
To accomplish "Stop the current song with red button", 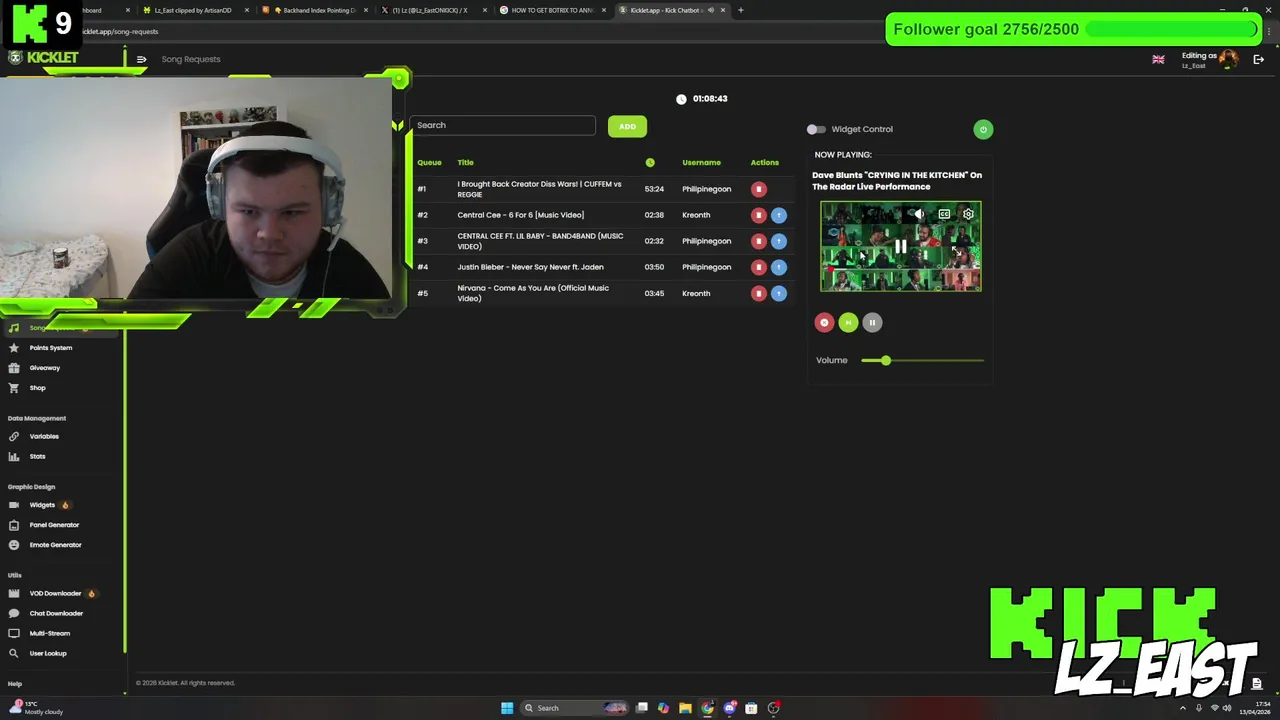I will click(x=824, y=322).
